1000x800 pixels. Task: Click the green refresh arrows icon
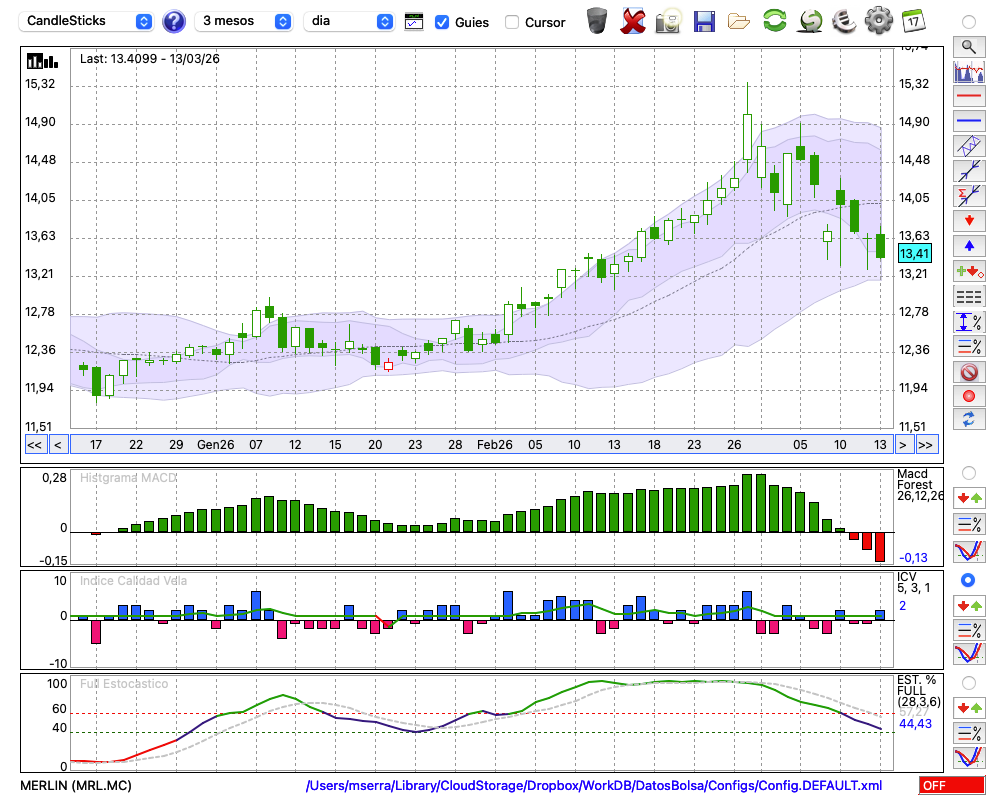coord(774,20)
